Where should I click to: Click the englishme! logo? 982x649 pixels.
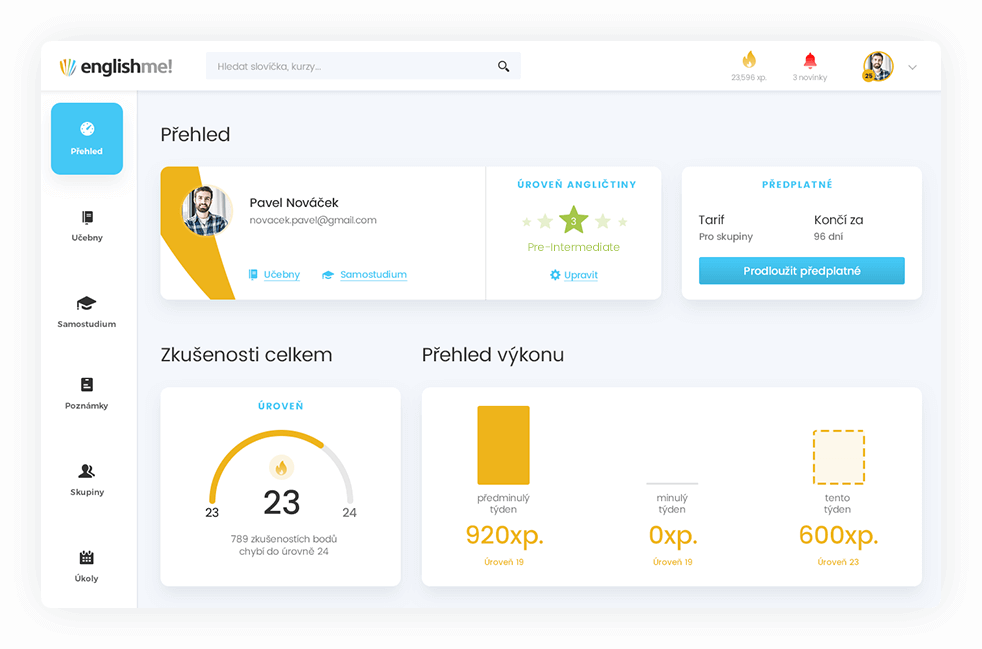[116, 67]
